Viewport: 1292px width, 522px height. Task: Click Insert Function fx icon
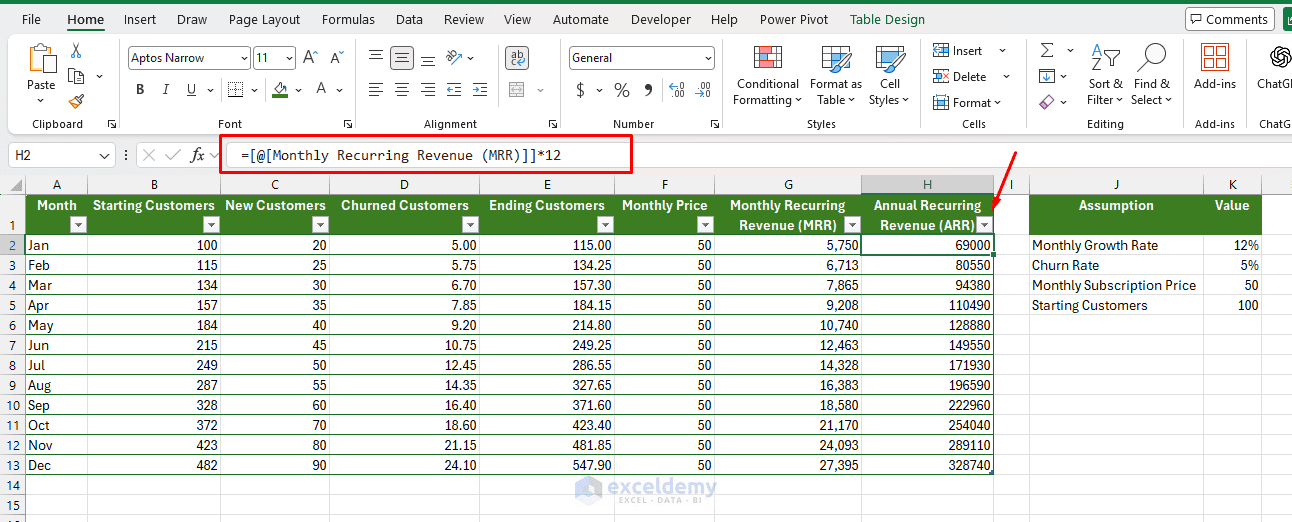[198, 155]
